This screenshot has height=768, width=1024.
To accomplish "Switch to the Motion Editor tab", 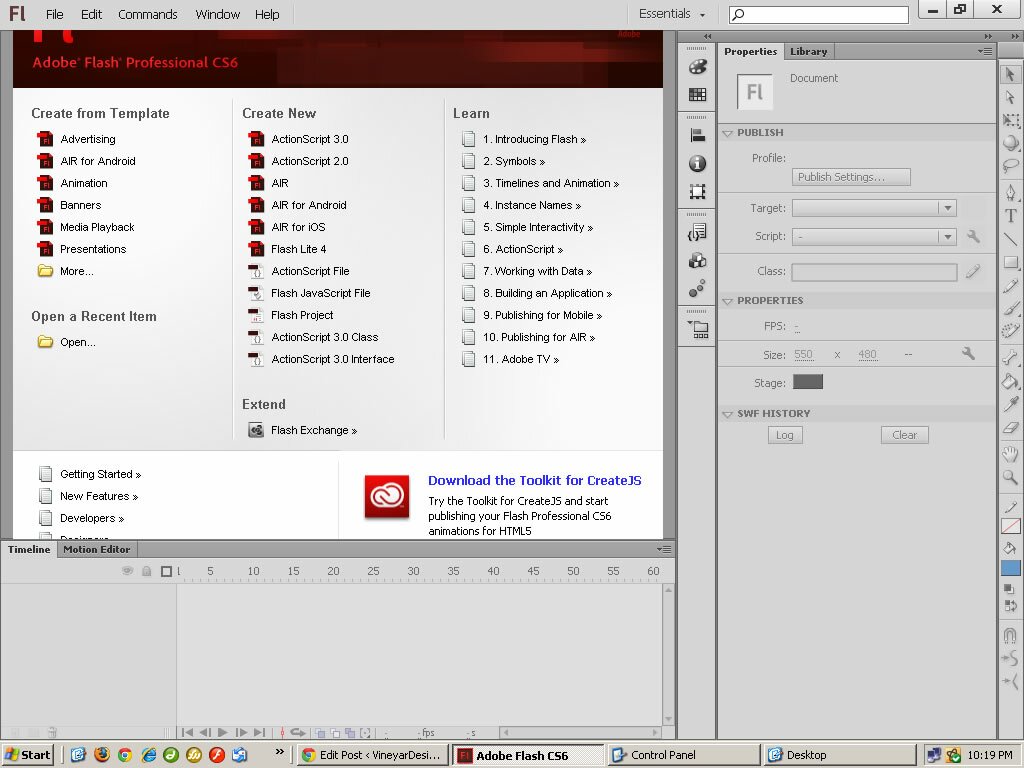I will point(97,549).
